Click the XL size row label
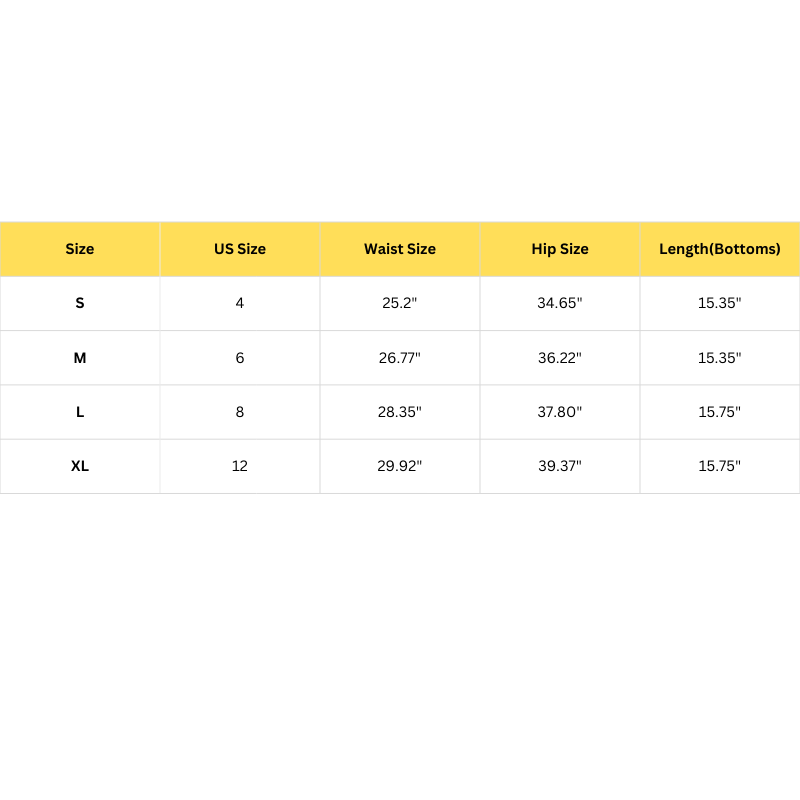800x800 pixels. [x=80, y=466]
